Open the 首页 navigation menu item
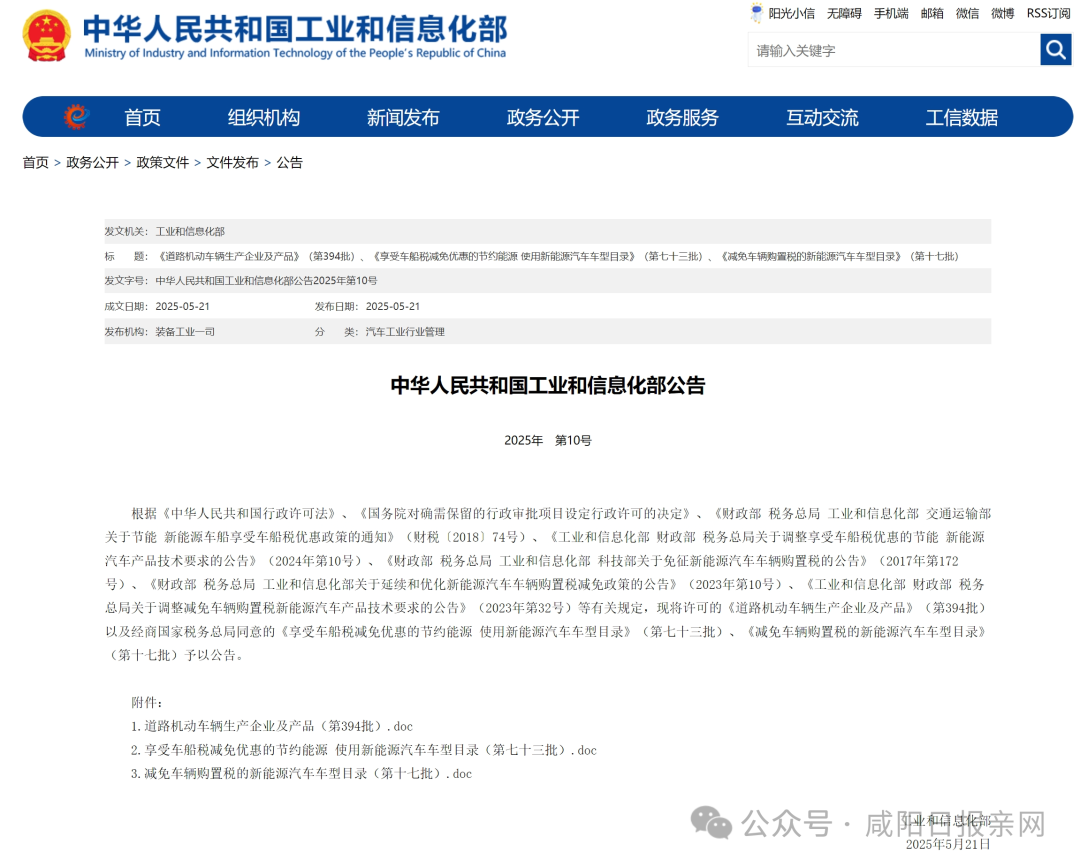 (x=142, y=118)
